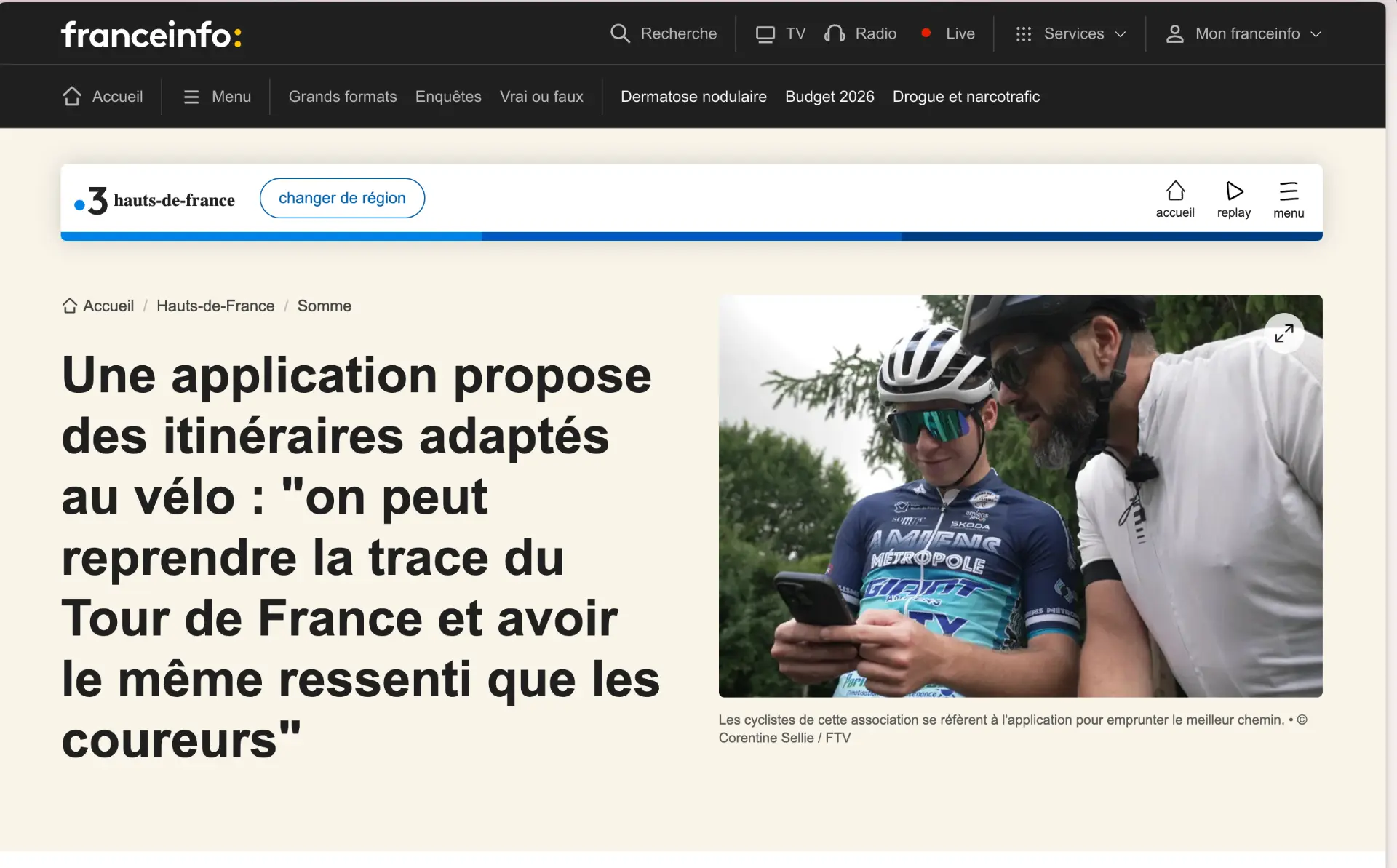Open the main Menu hamburger
Screen dimensions: 1397x868
(217, 97)
